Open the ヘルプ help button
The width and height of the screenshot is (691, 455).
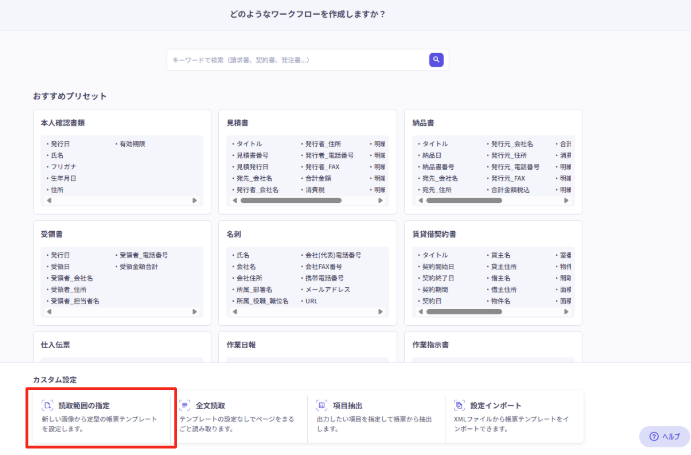664,437
